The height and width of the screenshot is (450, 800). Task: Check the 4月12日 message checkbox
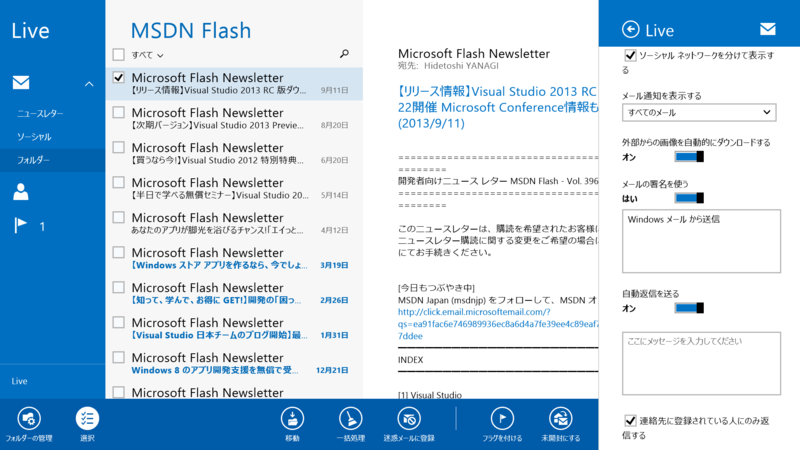click(x=118, y=217)
